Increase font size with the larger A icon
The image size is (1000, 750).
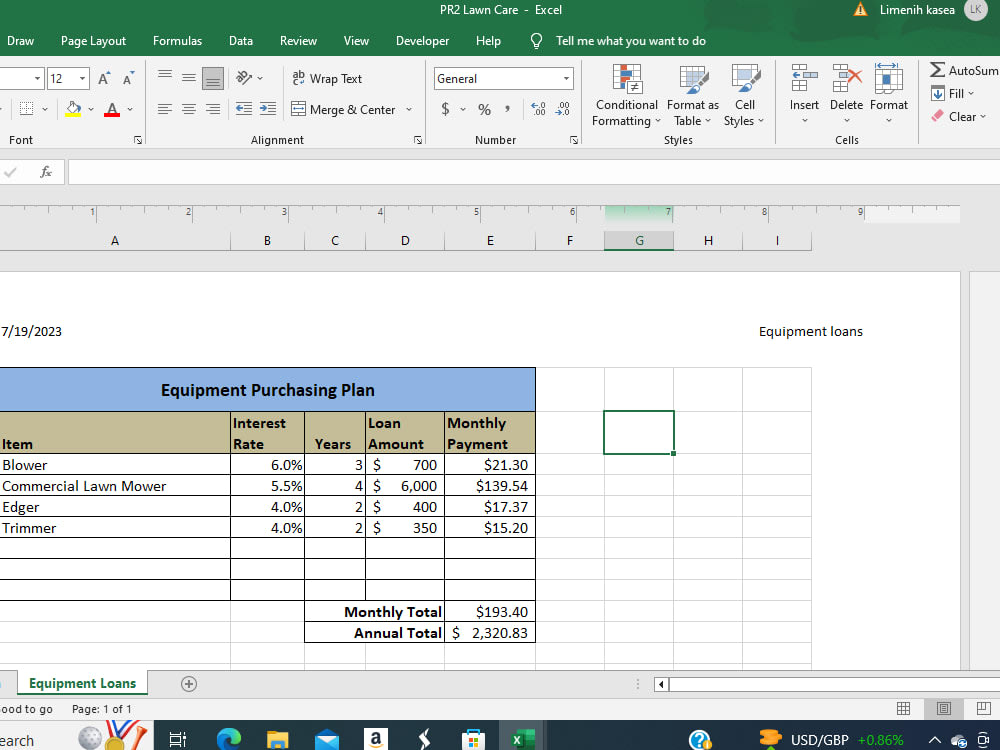pyautogui.click(x=104, y=78)
